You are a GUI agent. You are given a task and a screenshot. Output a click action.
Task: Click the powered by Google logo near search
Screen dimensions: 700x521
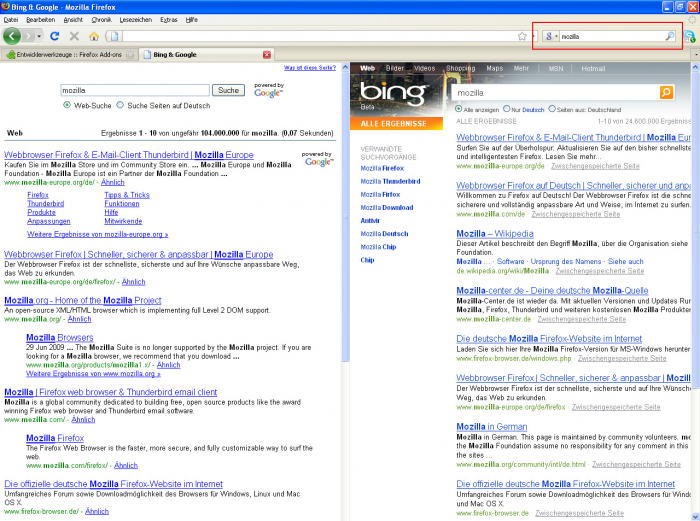click(268, 90)
